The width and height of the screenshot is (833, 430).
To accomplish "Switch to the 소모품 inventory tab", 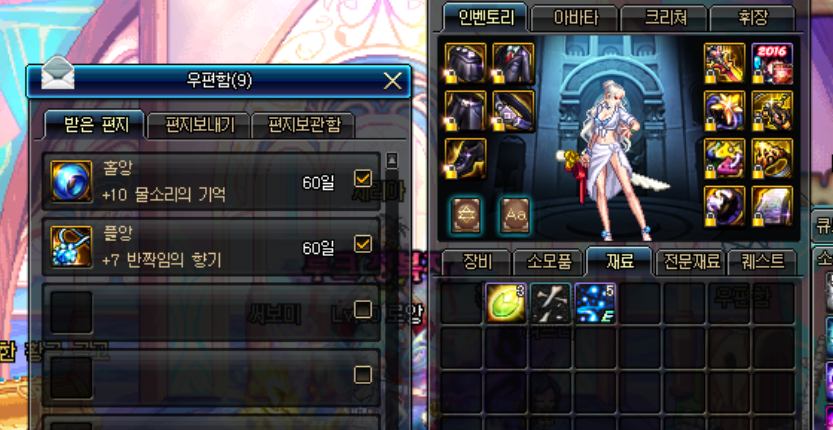I will pos(550,262).
